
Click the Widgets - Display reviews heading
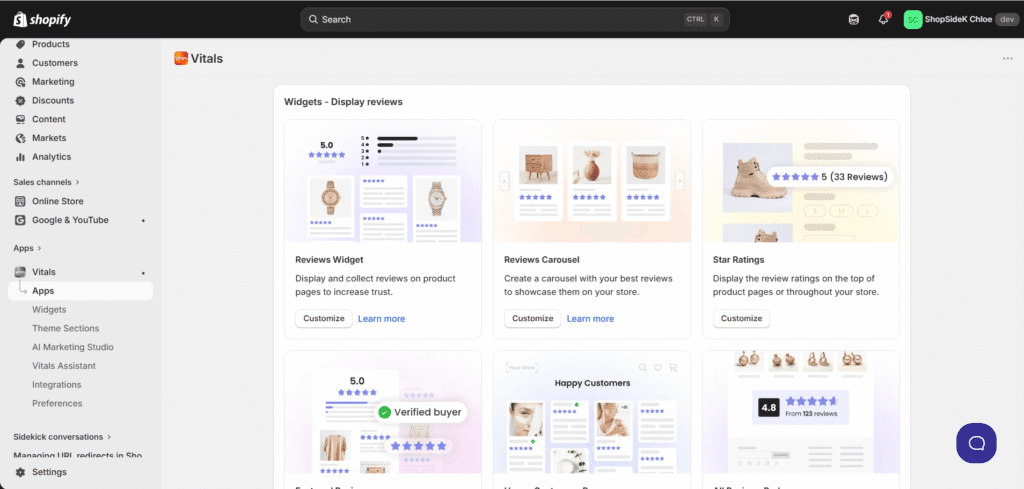point(344,102)
